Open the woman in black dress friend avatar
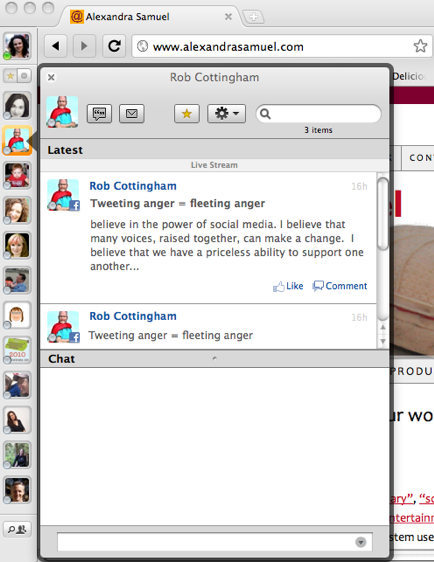 [17, 420]
